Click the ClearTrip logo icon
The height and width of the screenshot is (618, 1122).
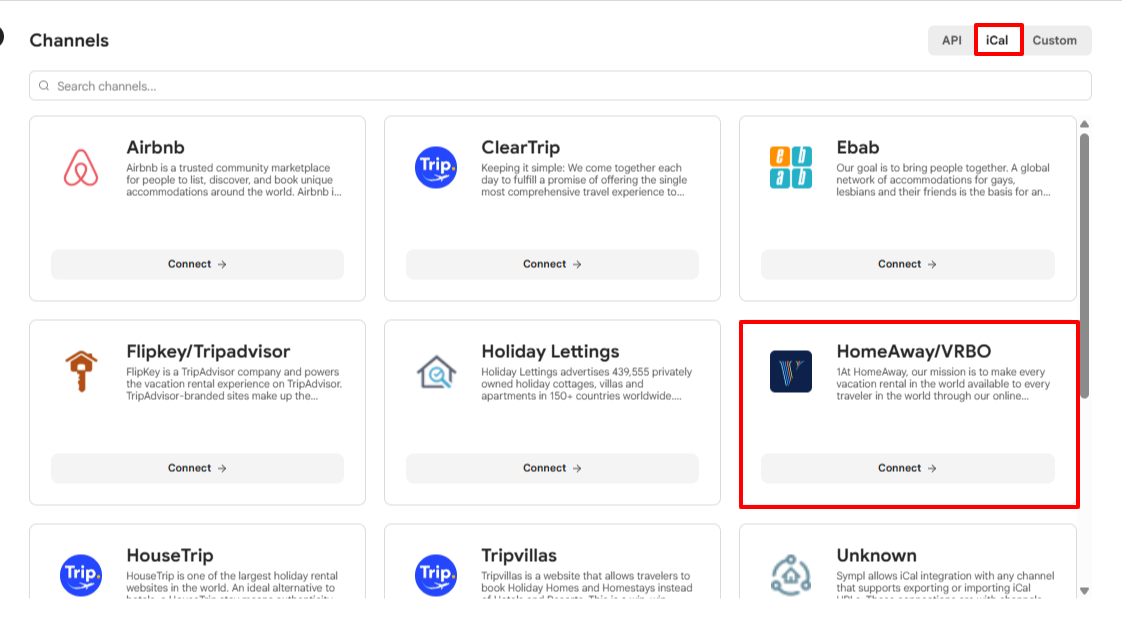pyautogui.click(x=436, y=167)
